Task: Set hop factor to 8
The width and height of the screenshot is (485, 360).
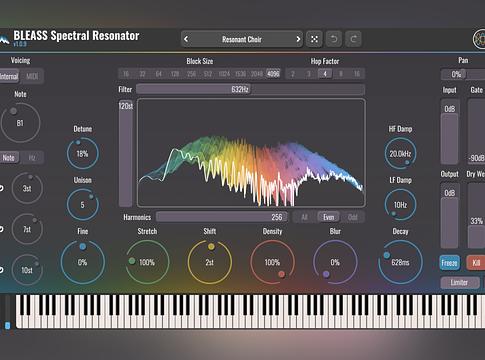Action: pos(341,74)
